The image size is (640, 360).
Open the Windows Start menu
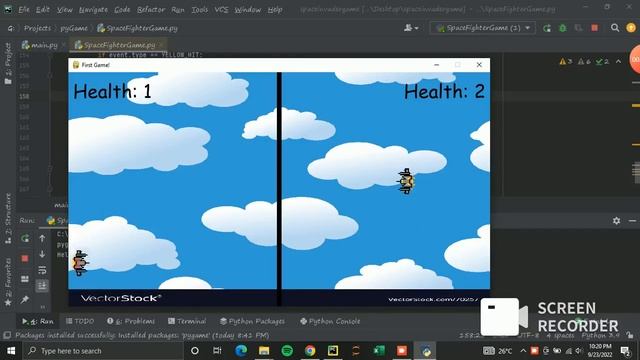pyautogui.click(x=11, y=351)
